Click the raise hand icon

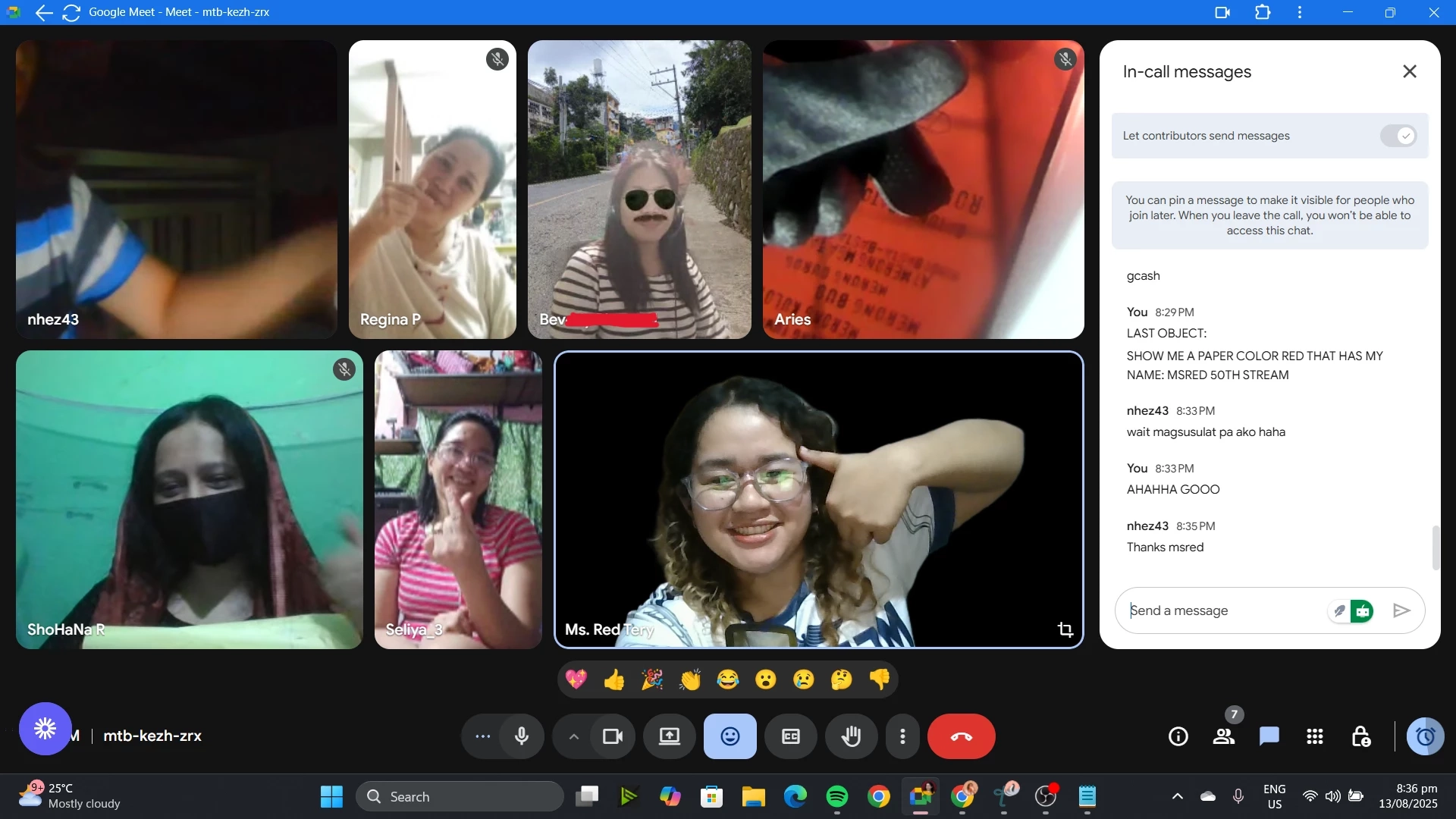[852, 736]
